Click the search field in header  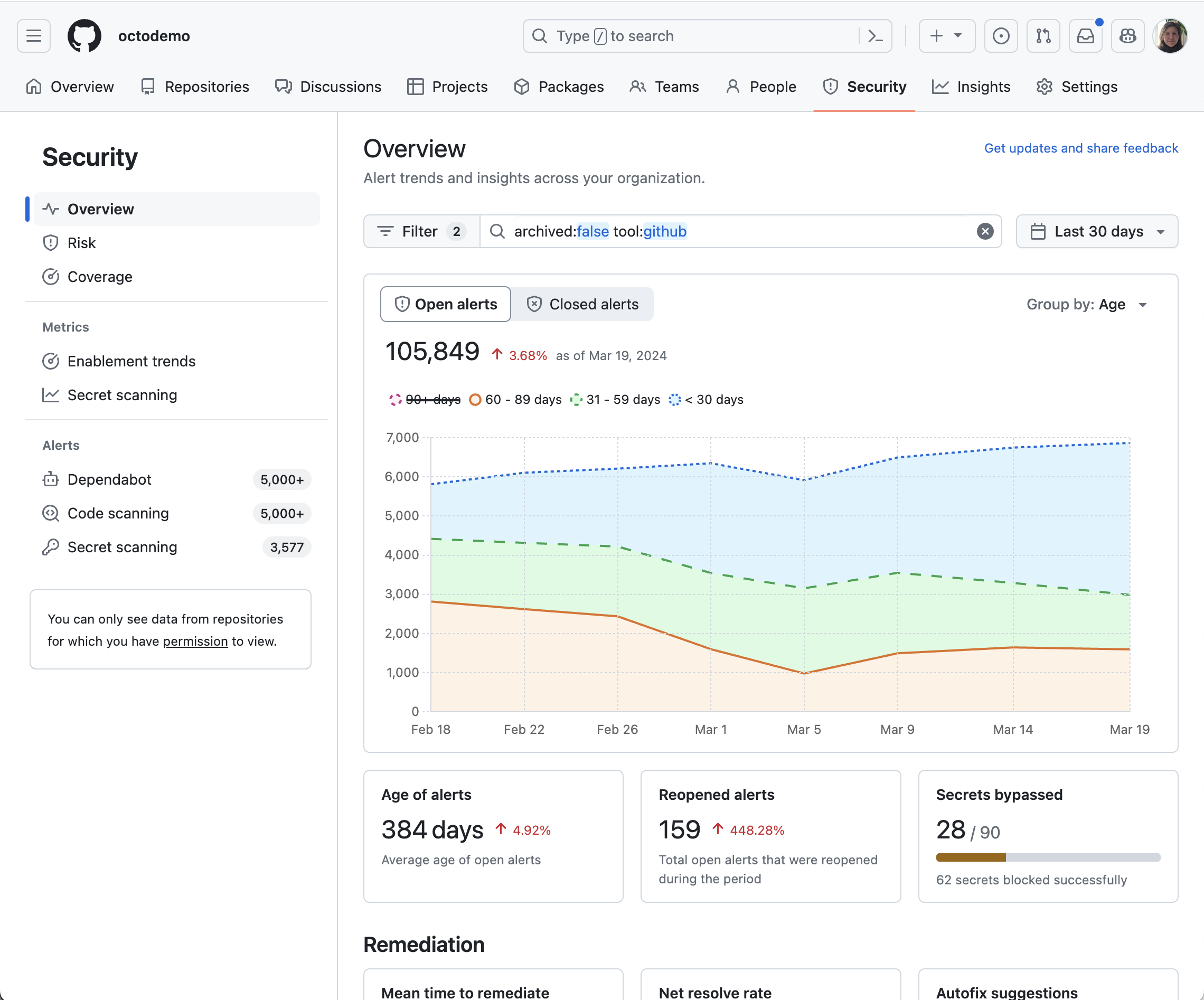click(707, 36)
